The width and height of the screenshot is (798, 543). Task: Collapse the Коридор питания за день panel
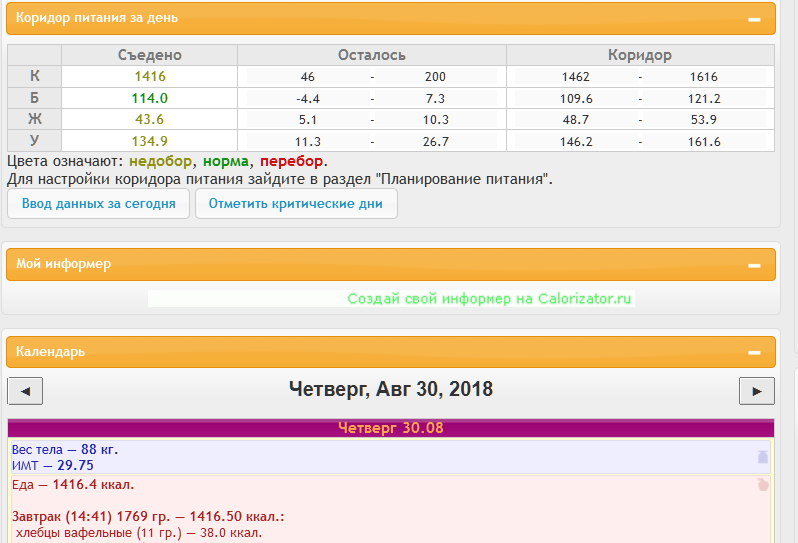coord(755,19)
